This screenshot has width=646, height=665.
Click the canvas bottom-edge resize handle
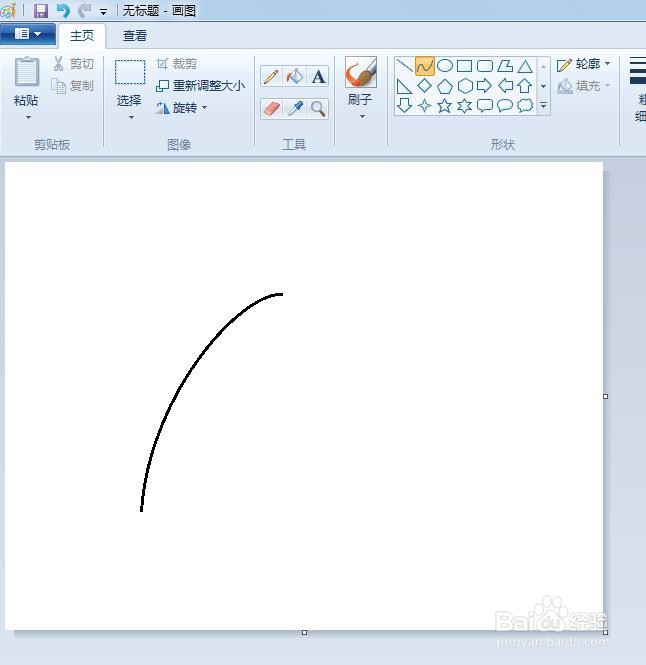(304, 632)
